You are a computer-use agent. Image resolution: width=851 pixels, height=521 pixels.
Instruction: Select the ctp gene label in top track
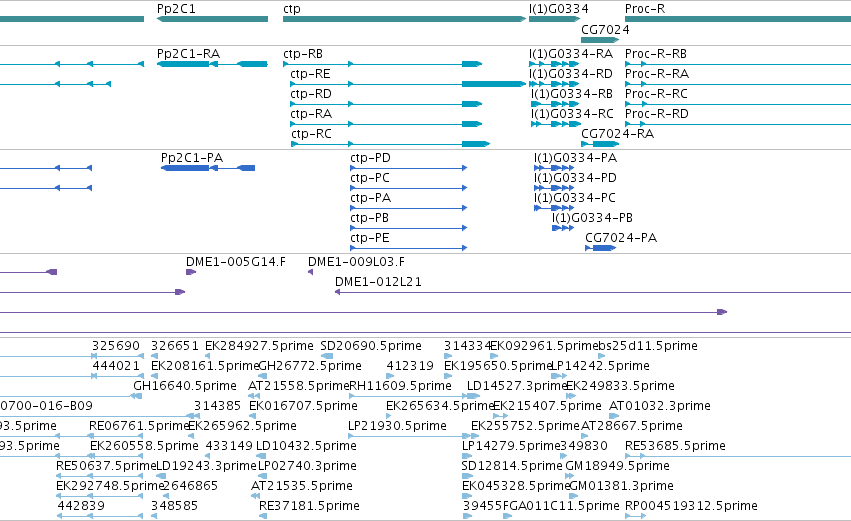(x=291, y=9)
